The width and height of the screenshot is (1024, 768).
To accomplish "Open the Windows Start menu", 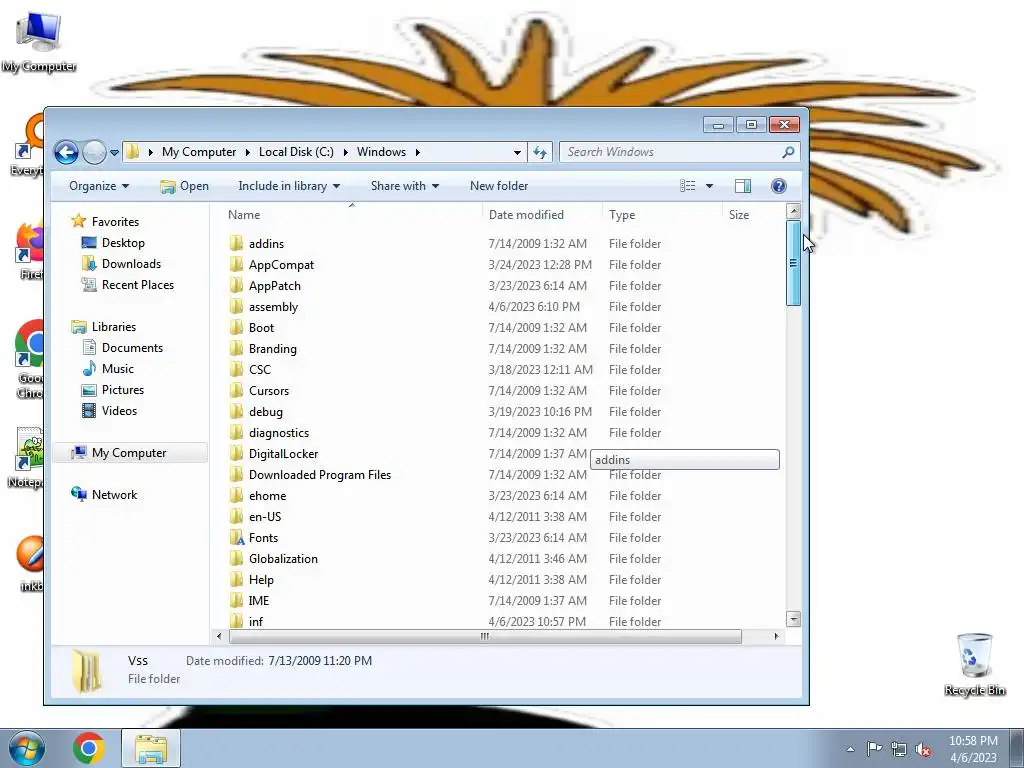I will click(x=27, y=748).
